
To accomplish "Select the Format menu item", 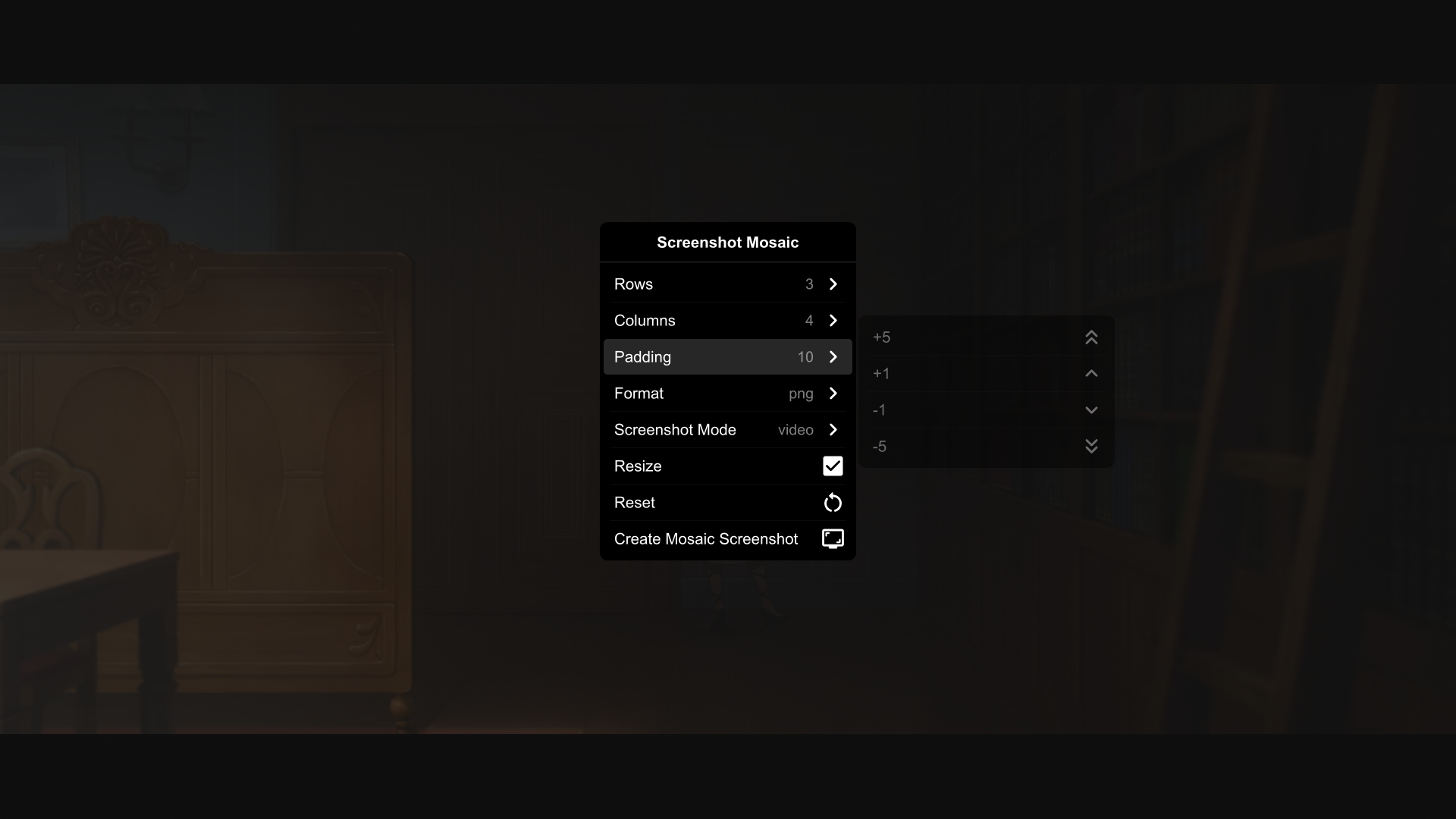I will (728, 393).
